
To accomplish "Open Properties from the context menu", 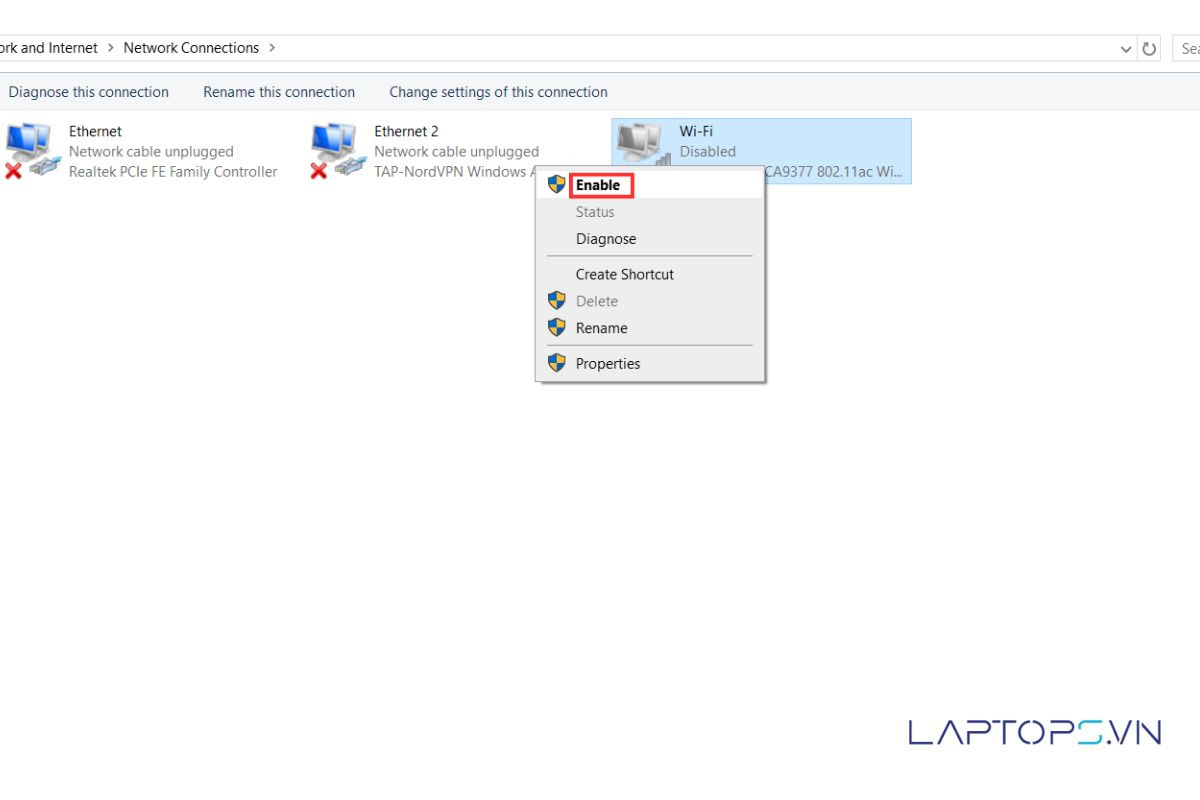I will (x=608, y=364).
